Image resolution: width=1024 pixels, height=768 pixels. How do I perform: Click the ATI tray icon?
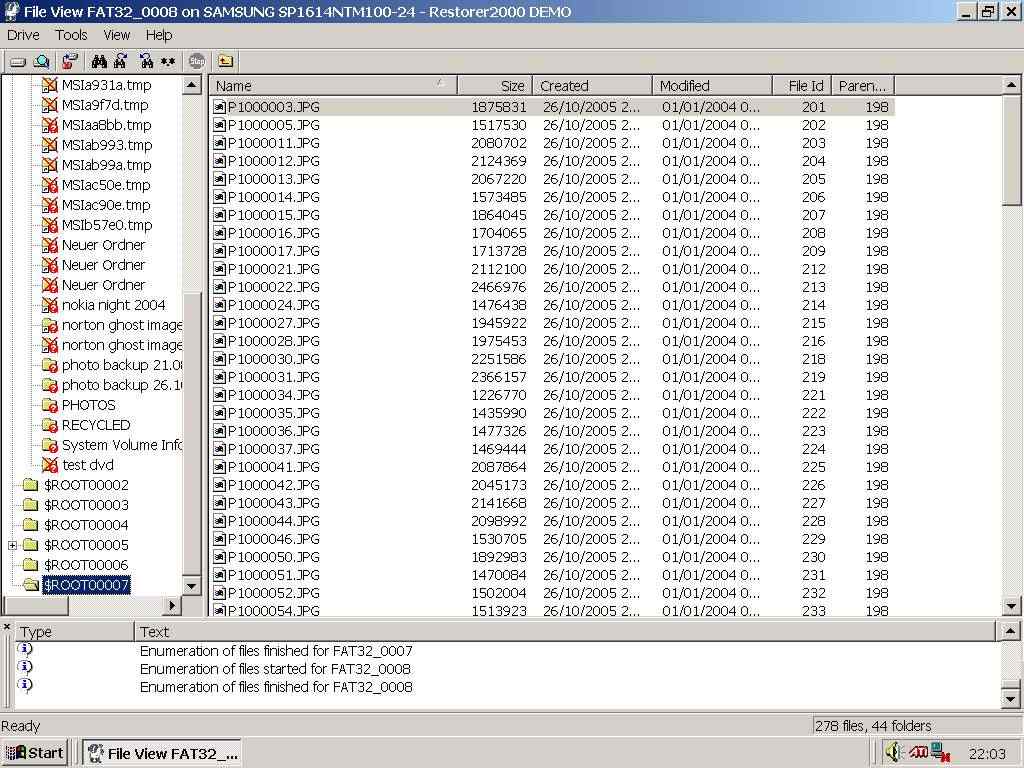tap(919, 752)
